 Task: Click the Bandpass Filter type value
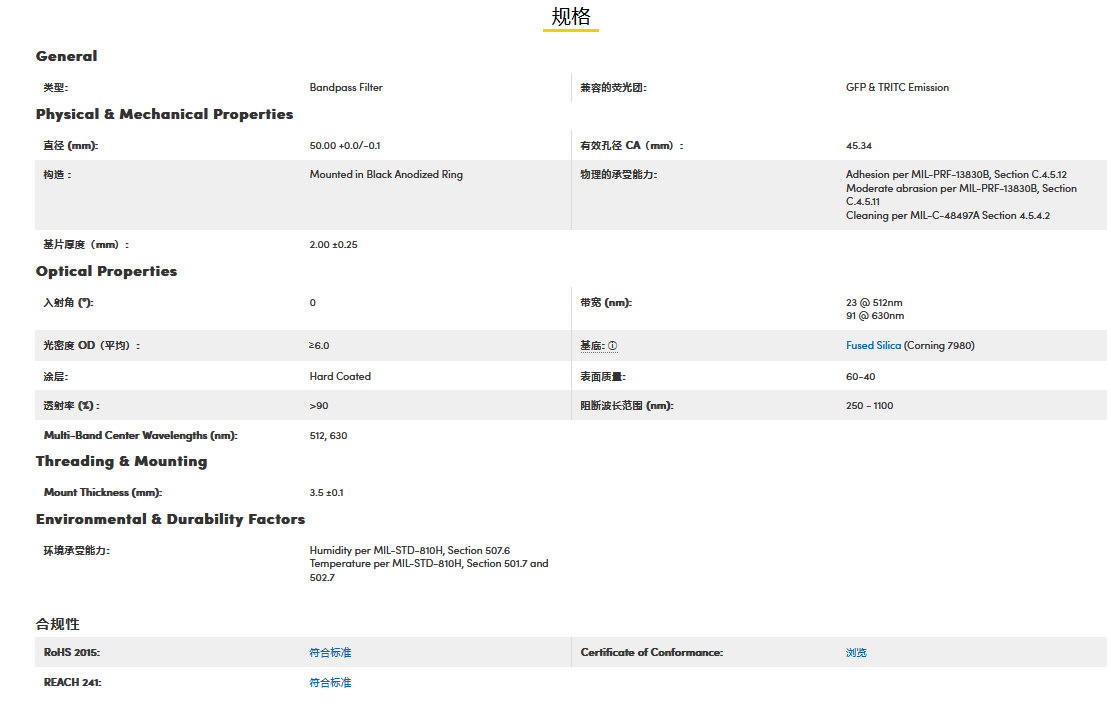click(346, 88)
